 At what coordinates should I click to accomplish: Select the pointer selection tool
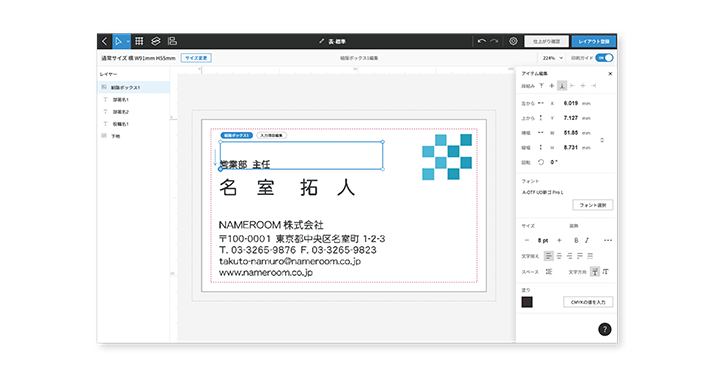point(118,41)
